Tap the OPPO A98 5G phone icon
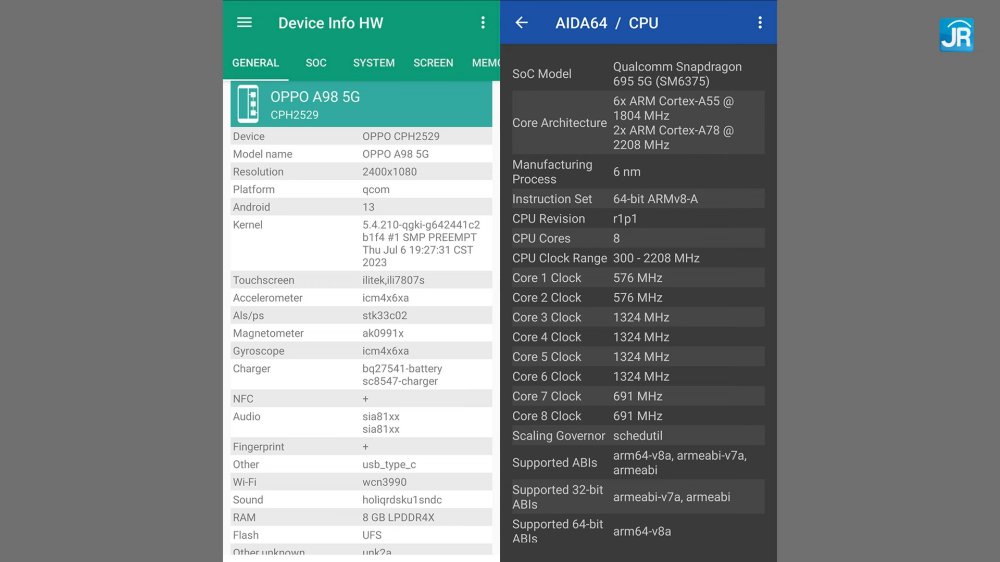 [247, 104]
